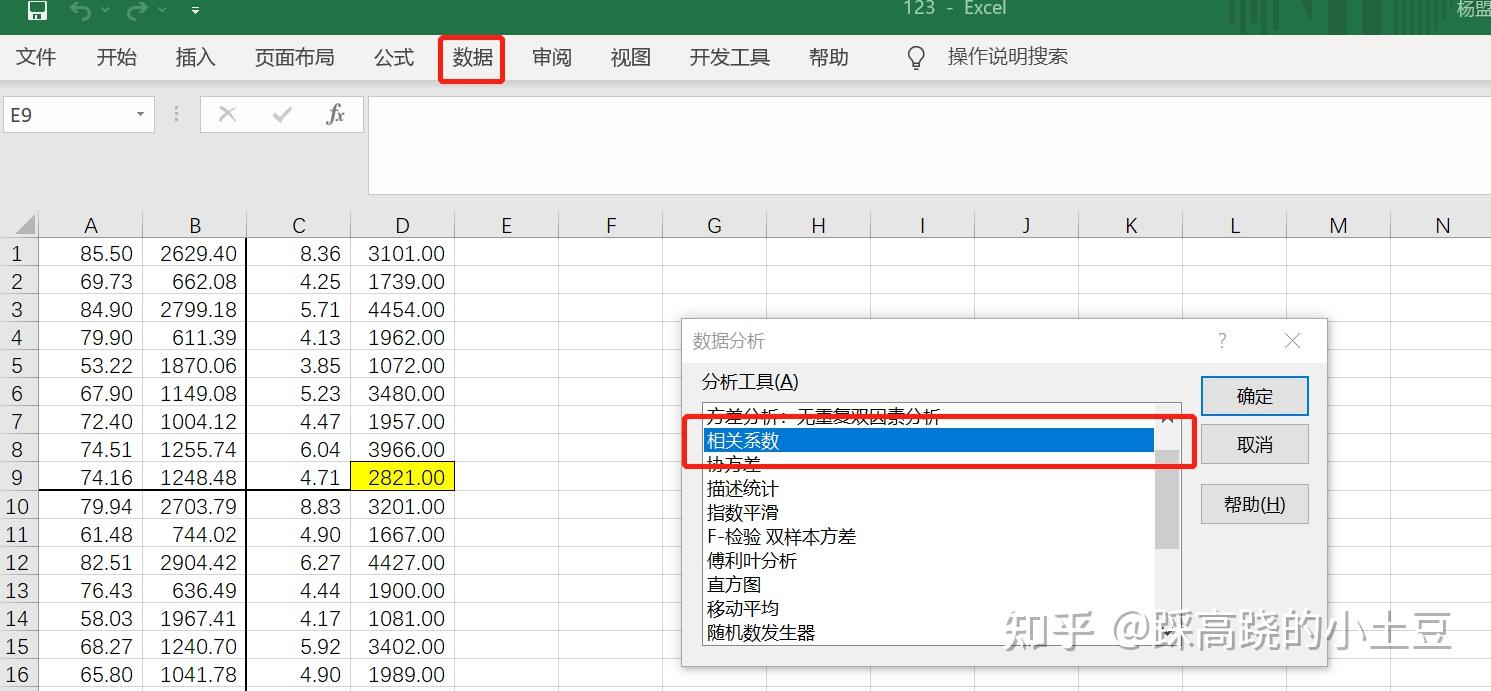Open the 文件 menu

pyautogui.click(x=37, y=57)
